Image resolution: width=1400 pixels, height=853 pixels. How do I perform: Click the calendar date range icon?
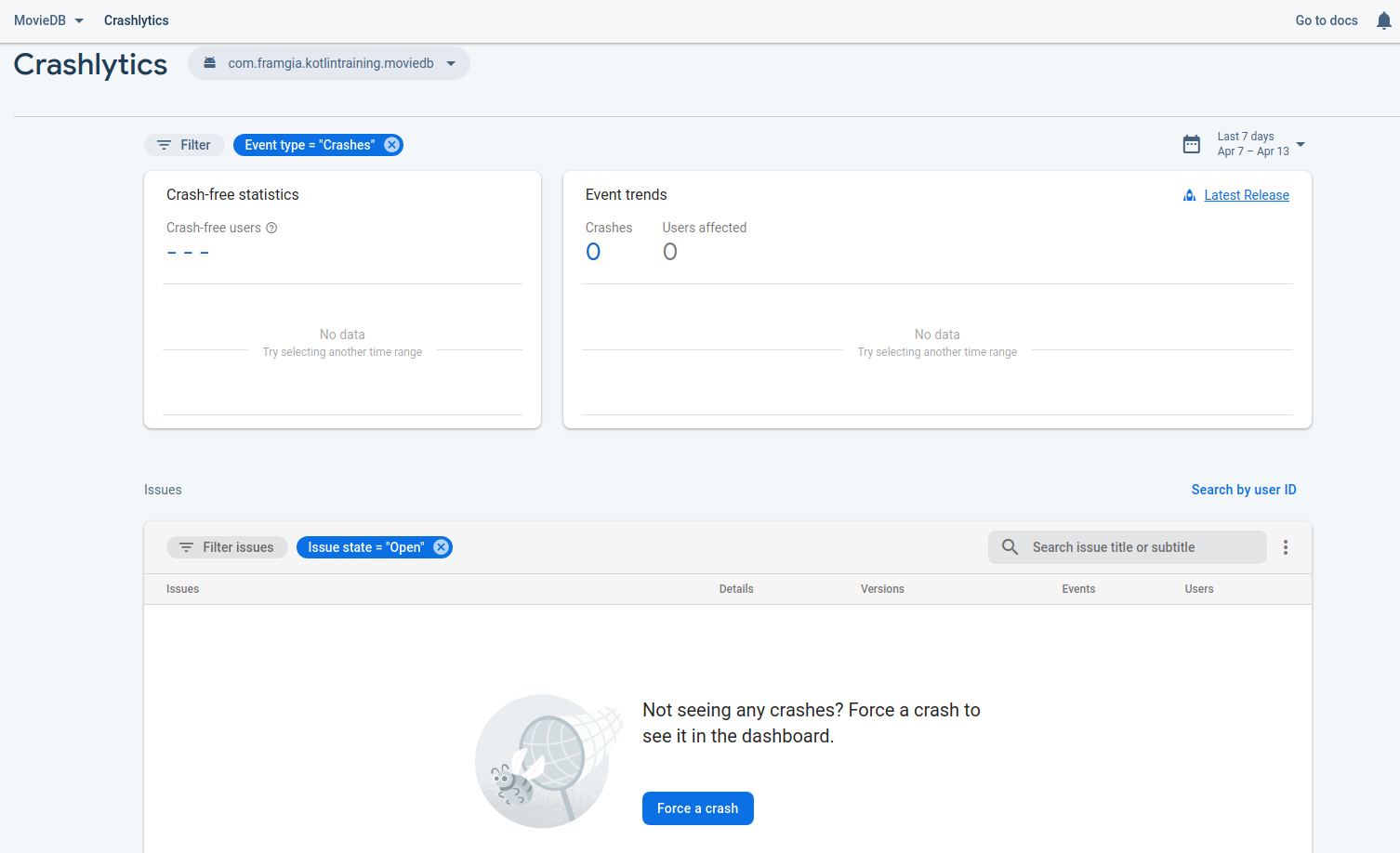1192,144
